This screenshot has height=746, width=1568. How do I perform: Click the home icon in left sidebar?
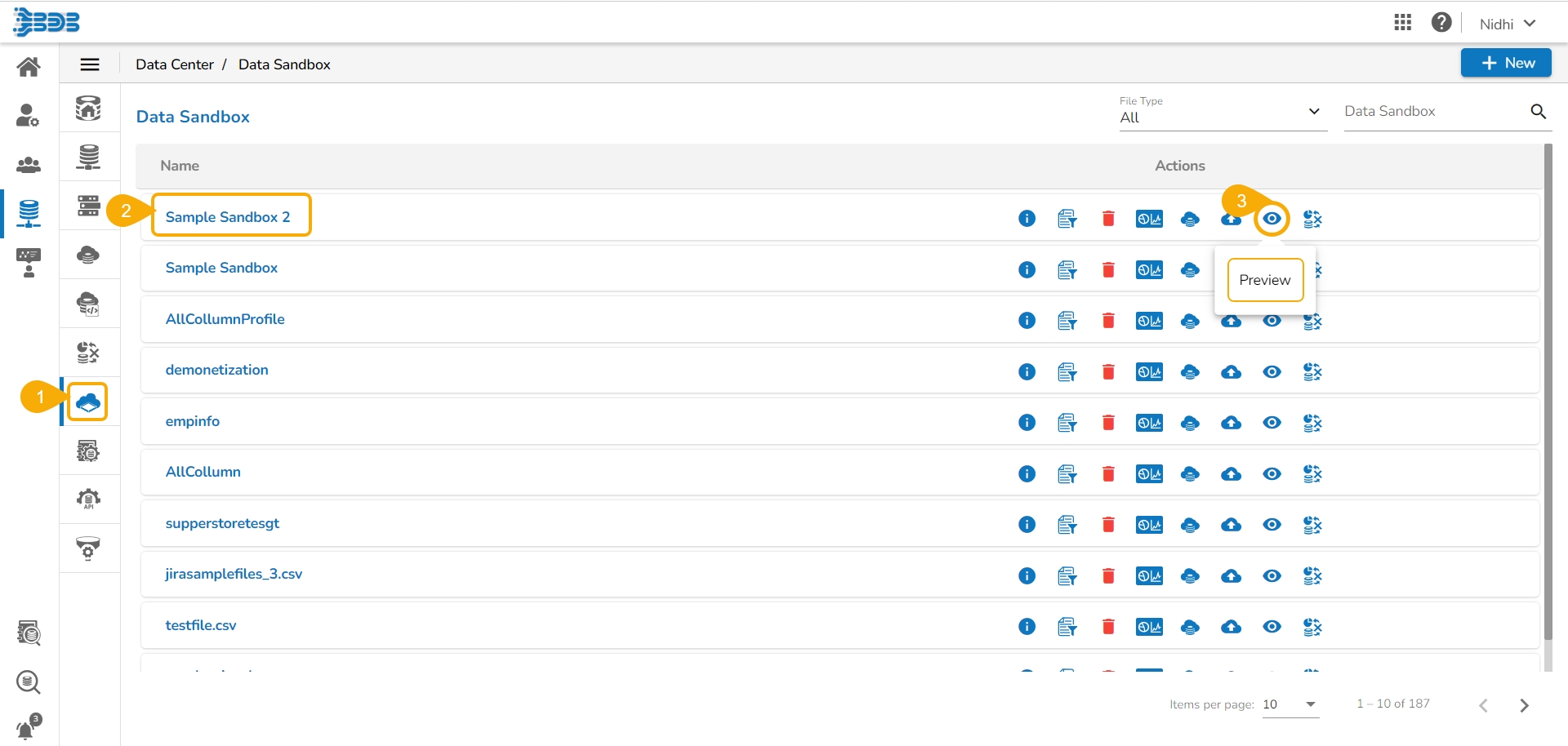tap(29, 67)
